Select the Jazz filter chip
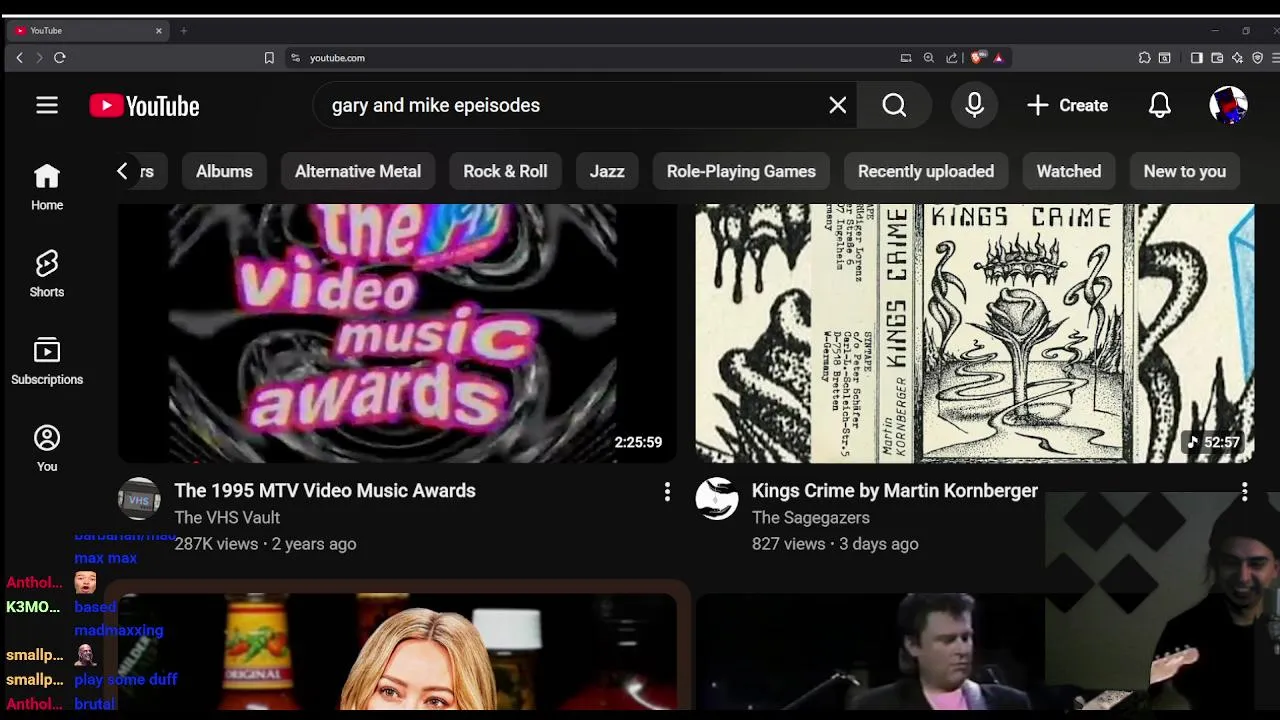Viewport: 1280px width, 720px height. pyautogui.click(x=607, y=171)
